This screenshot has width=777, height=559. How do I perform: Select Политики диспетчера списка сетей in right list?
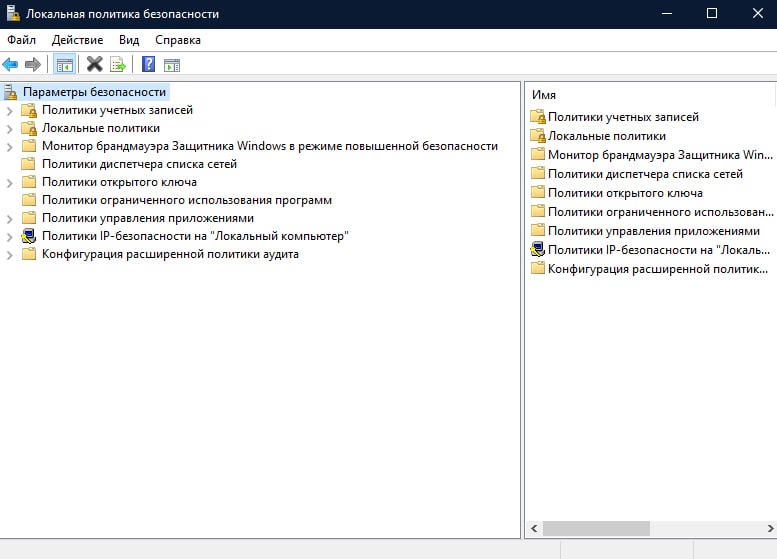coord(645,174)
